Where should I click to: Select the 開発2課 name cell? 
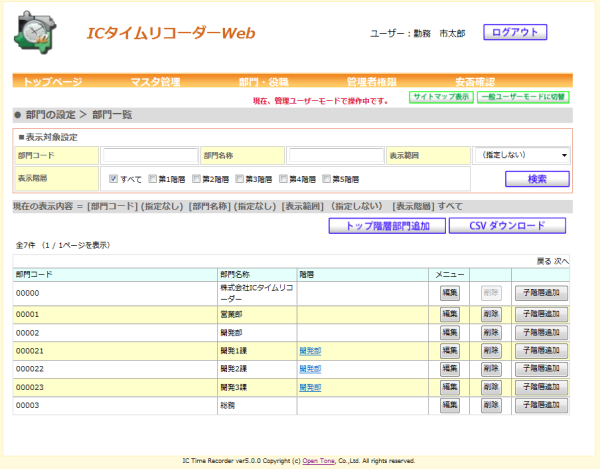point(257,369)
